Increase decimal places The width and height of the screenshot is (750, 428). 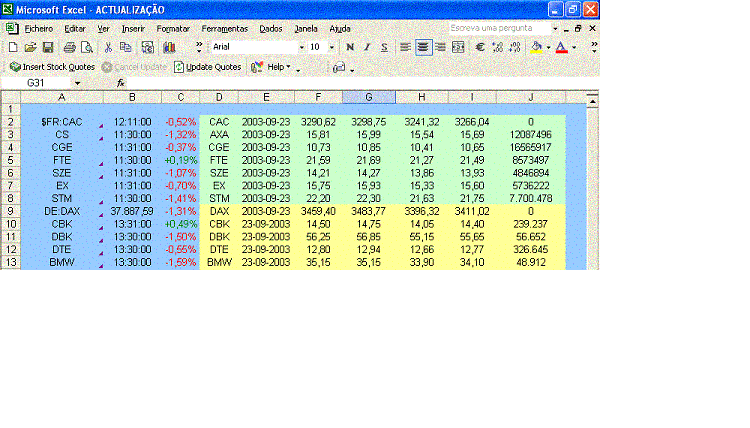pos(497,47)
